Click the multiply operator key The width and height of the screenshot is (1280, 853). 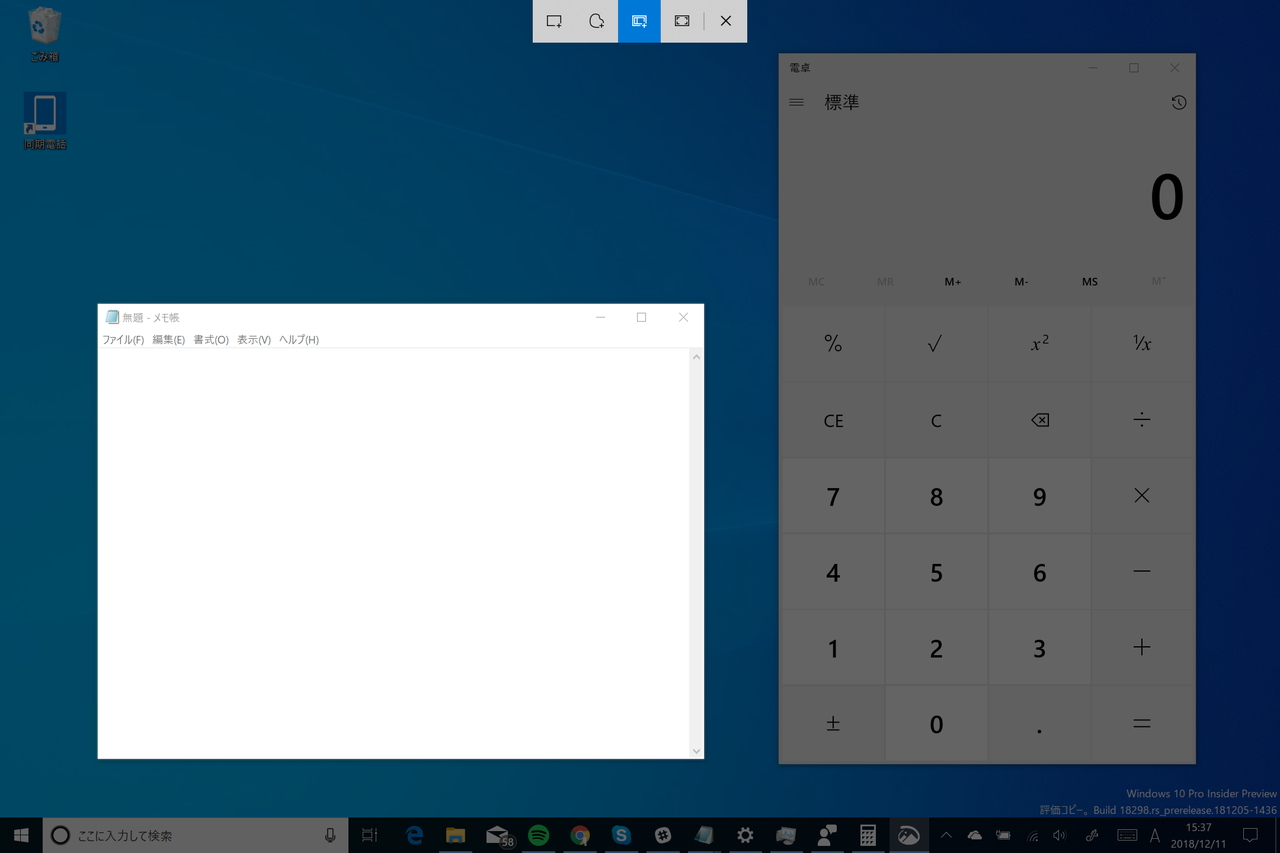[x=1142, y=496]
